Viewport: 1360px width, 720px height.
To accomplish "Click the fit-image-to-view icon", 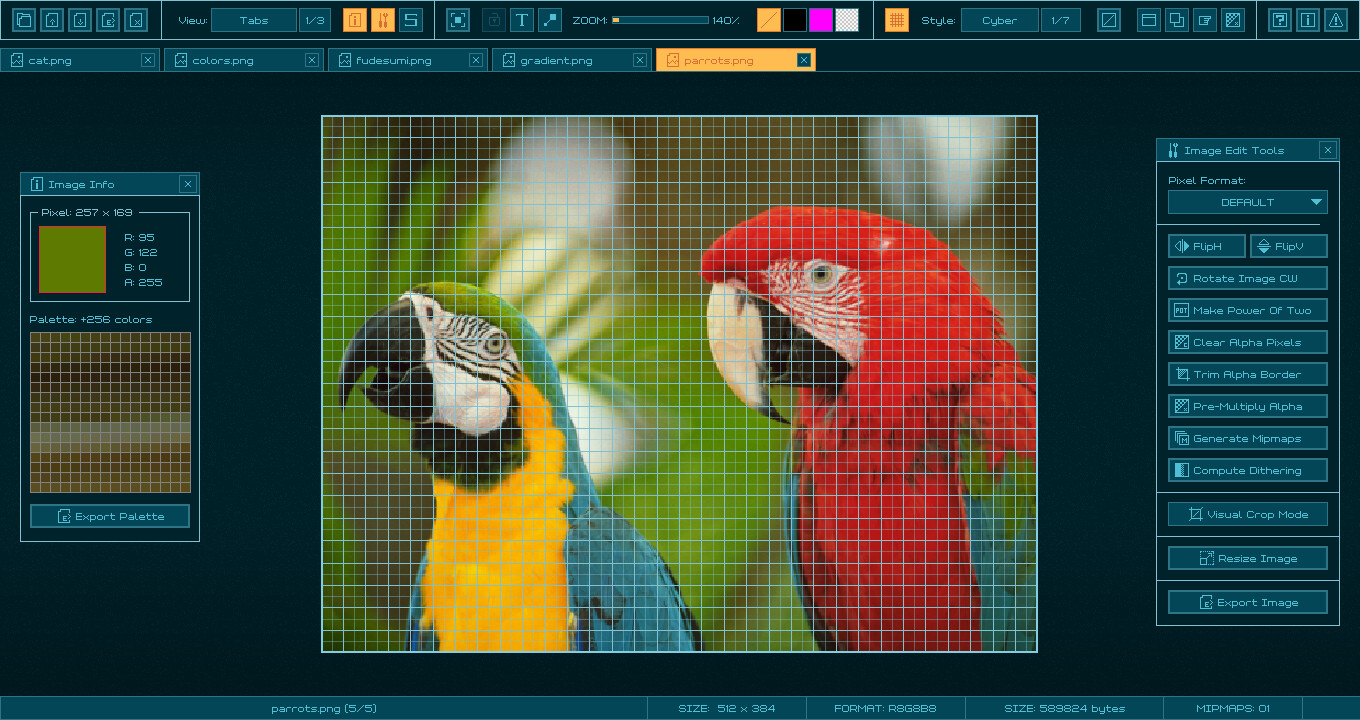I will (x=458, y=19).
